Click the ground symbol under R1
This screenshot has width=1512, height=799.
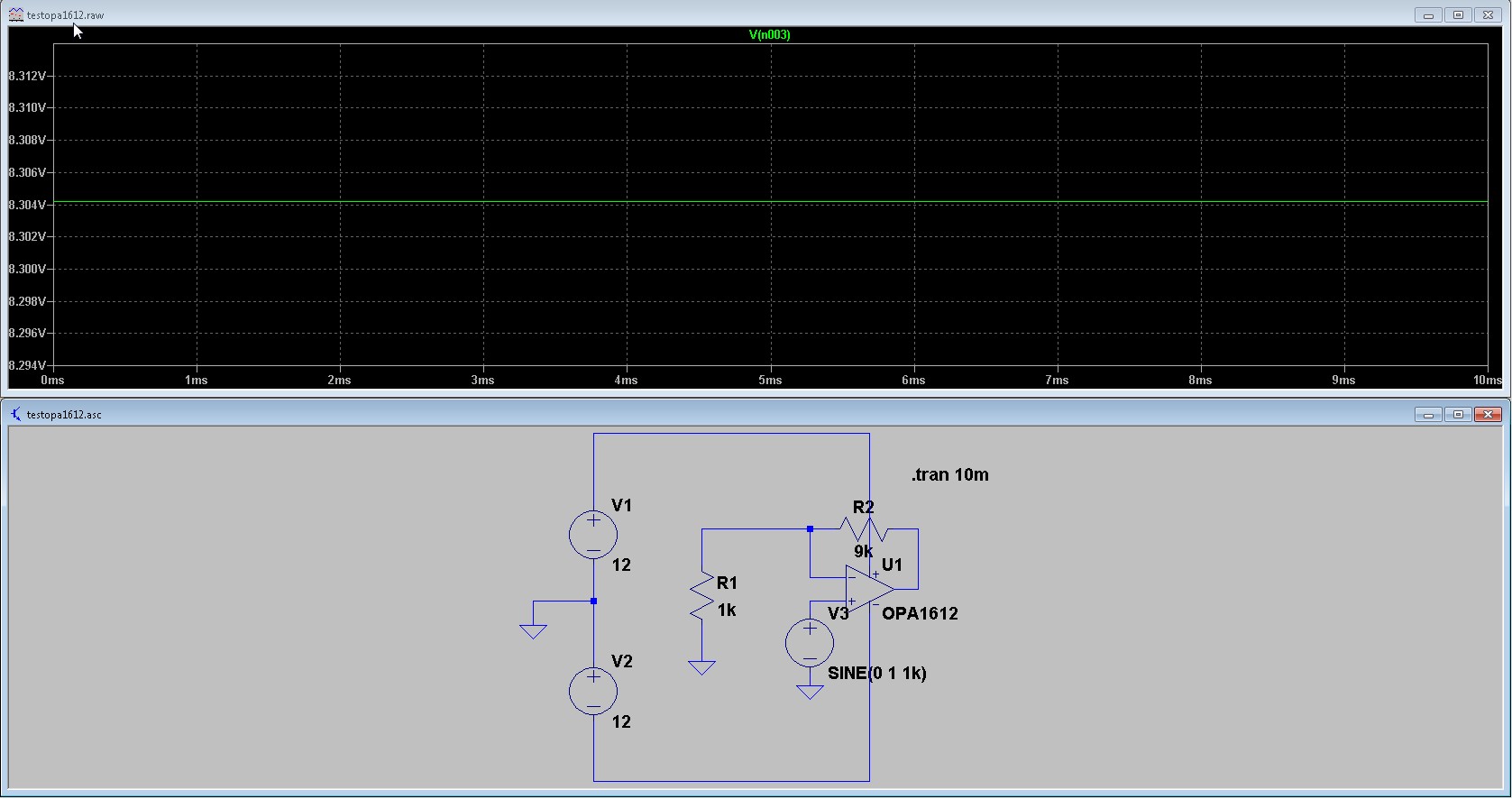point(701,667)
